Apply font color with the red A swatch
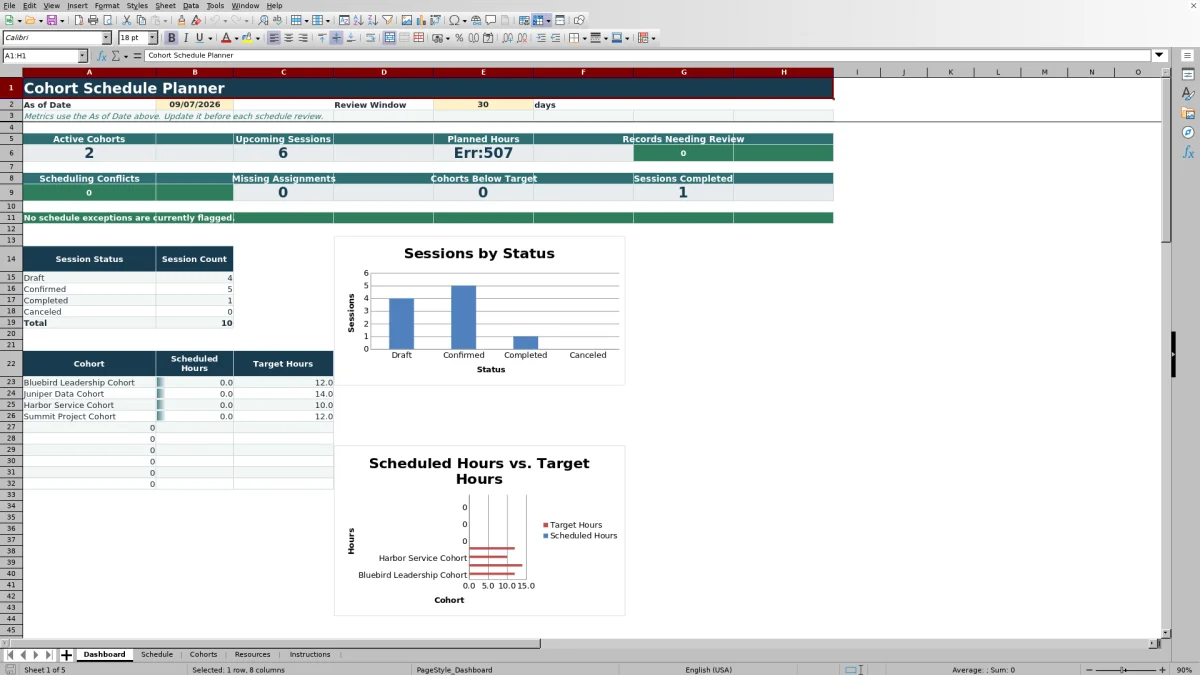Screen dimensions: 1200x675 226,38
